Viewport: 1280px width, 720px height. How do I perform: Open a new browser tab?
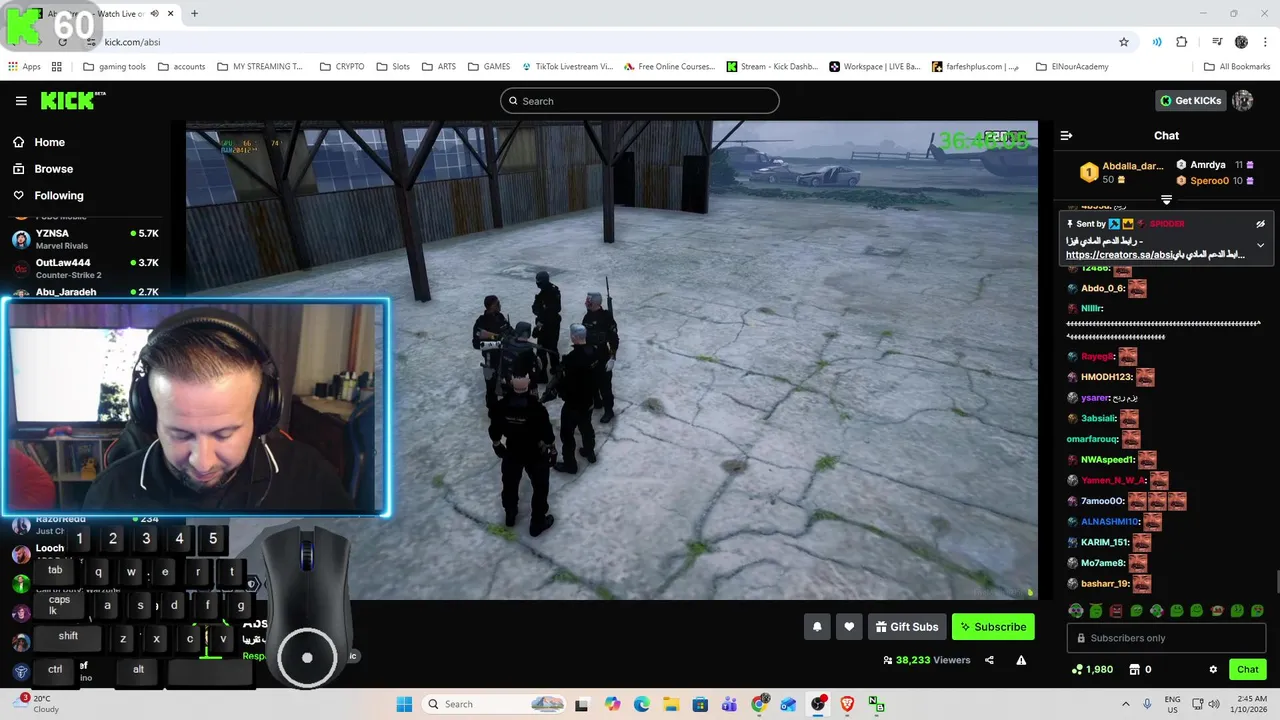(194, 14)
